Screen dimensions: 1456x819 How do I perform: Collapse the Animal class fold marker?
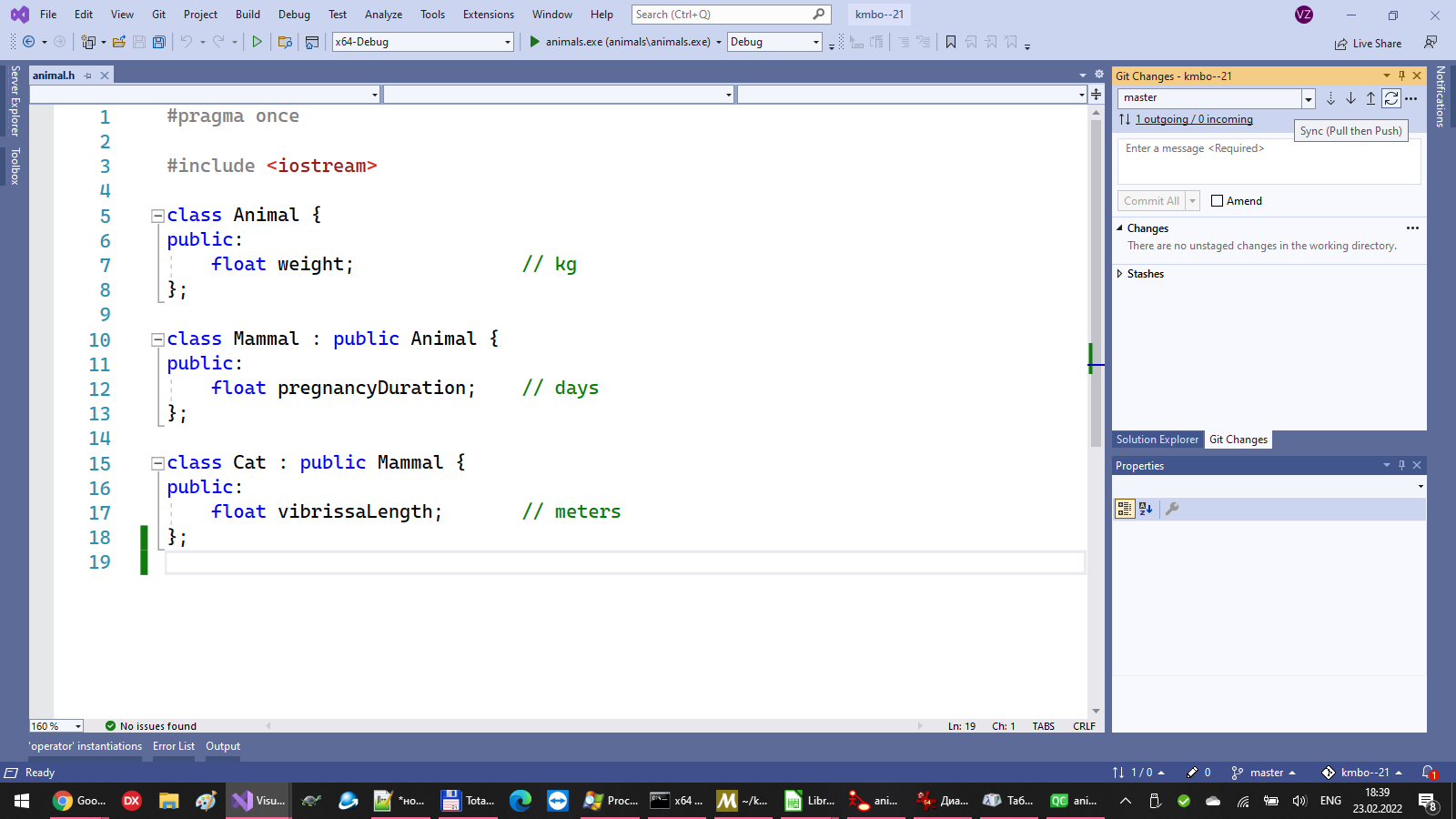[x=157, y=215]
